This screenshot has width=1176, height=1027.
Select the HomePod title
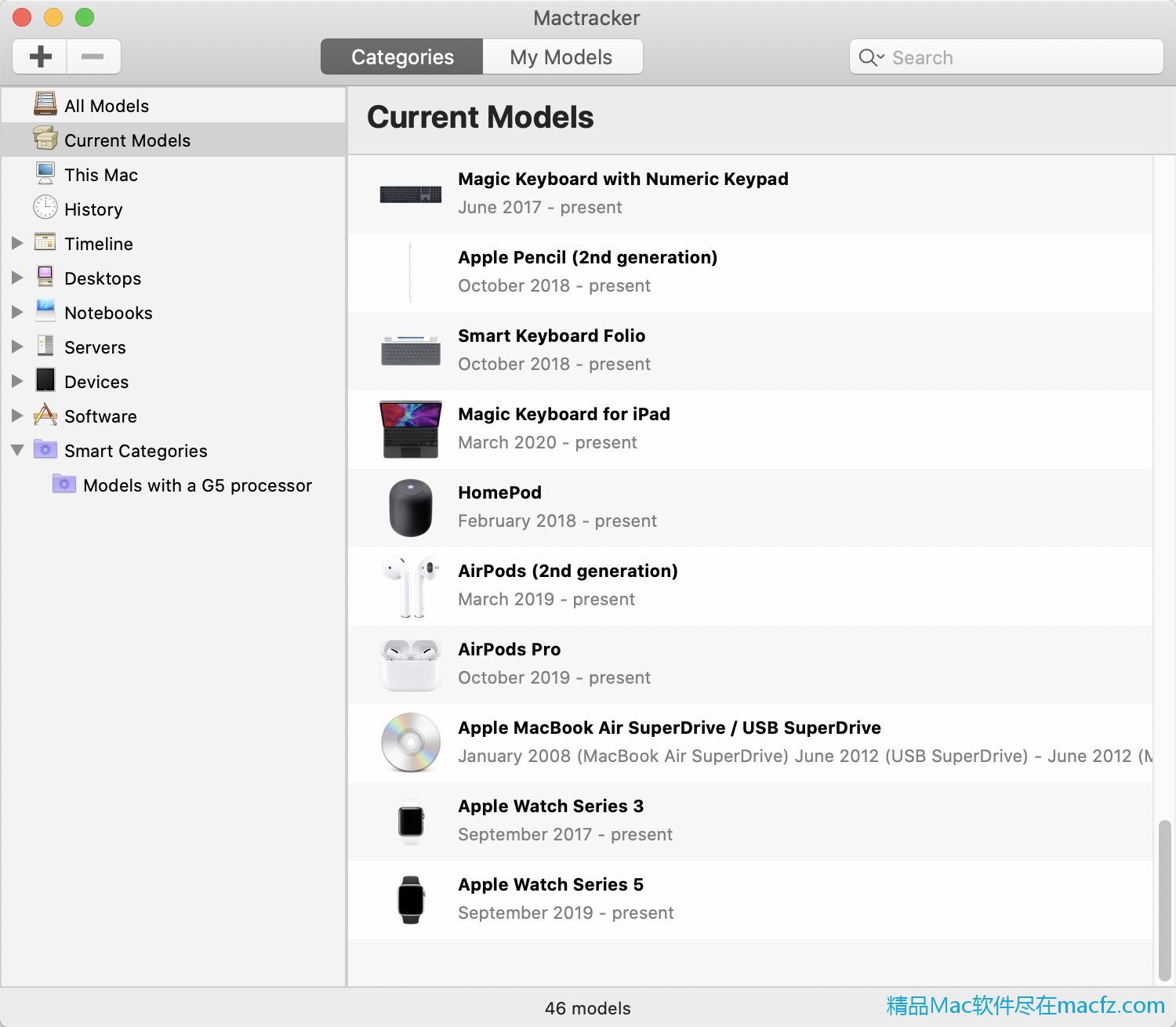[x=500, y=492]
